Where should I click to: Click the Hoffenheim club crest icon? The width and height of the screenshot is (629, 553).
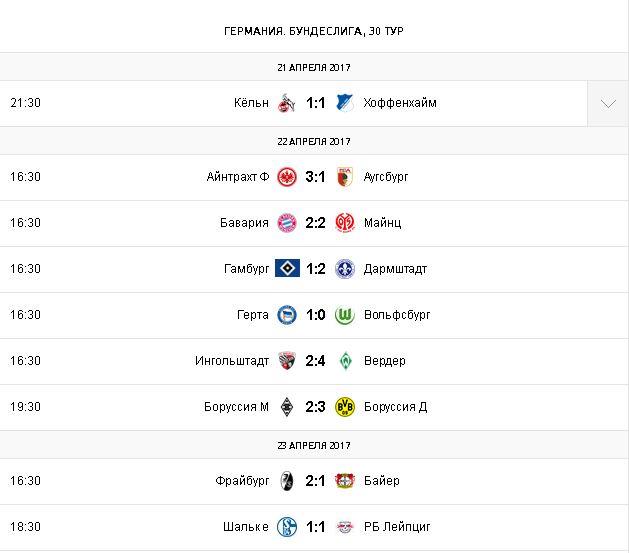tap(345, 103)
